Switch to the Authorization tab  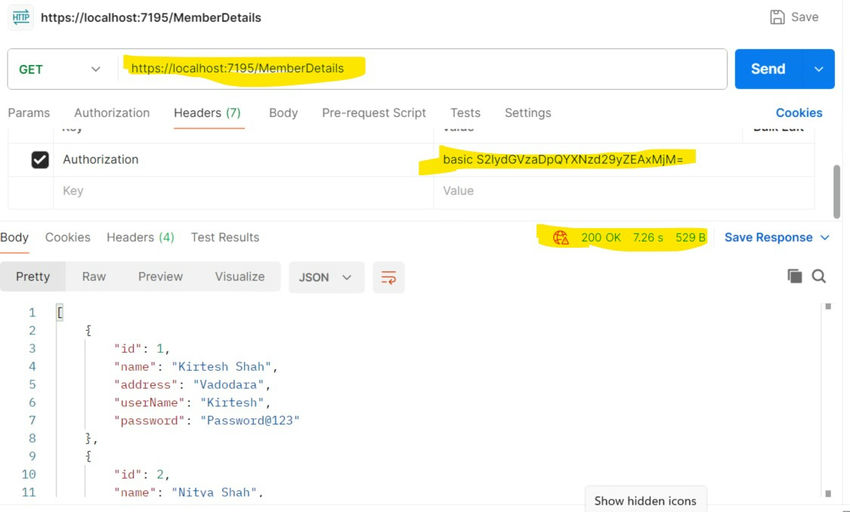tap(112, 113)
